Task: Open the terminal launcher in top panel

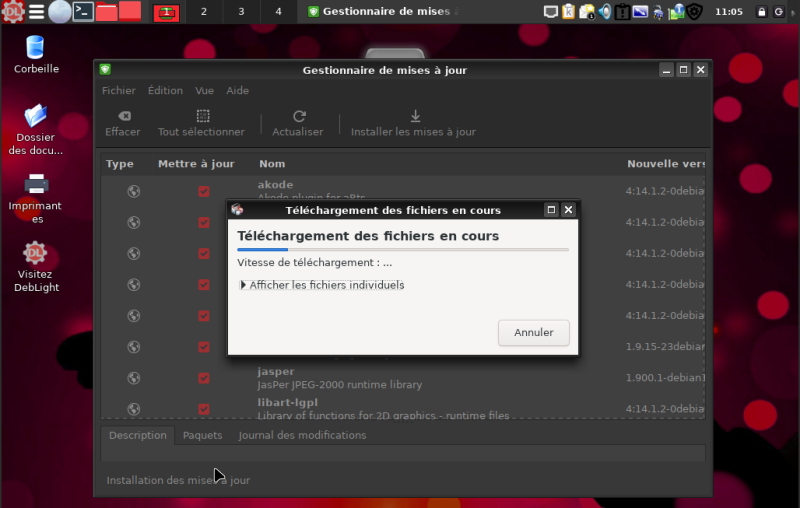Action: pyautogui.click(x=84, y=12)
